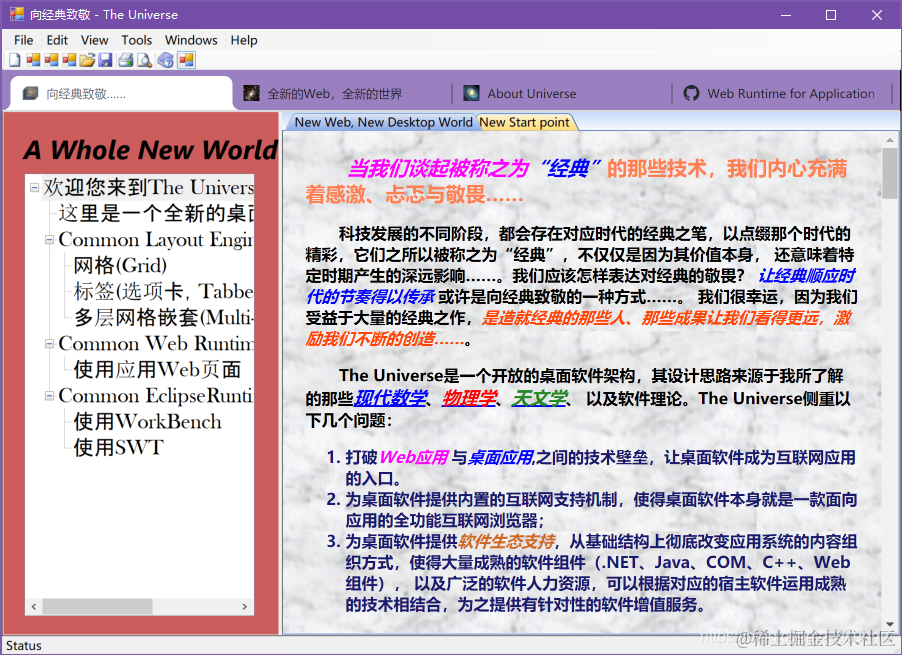Click the tree's horizontal scrollbar thumb
Image resolution: width=902 pixels, height=655 pixels.
[x=97, y=607]
